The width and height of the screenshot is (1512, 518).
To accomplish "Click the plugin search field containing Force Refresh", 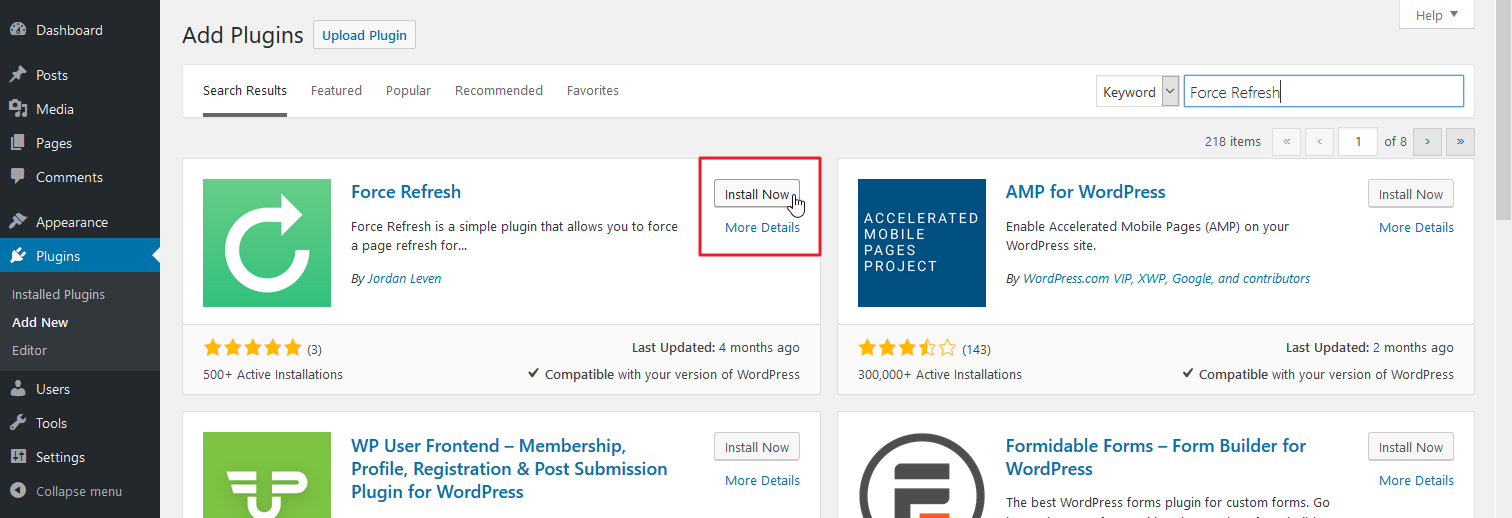I will (x=1324, y=92).
